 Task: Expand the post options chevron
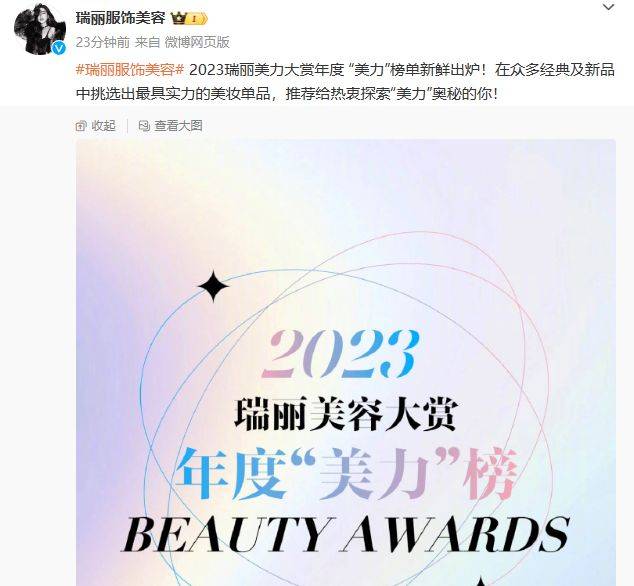pyautogui.click(x=609, y=7)
